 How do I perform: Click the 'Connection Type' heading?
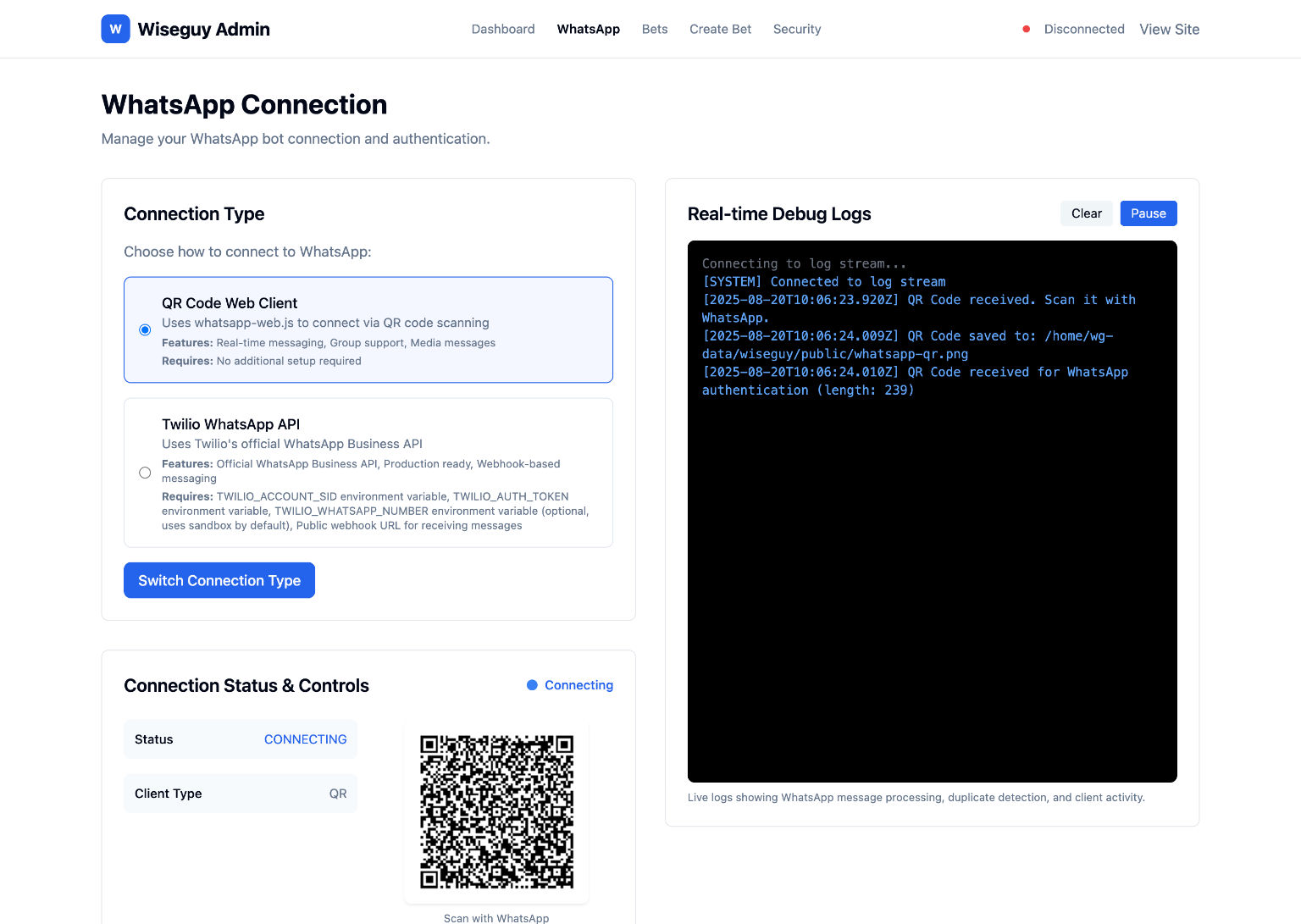194,213
